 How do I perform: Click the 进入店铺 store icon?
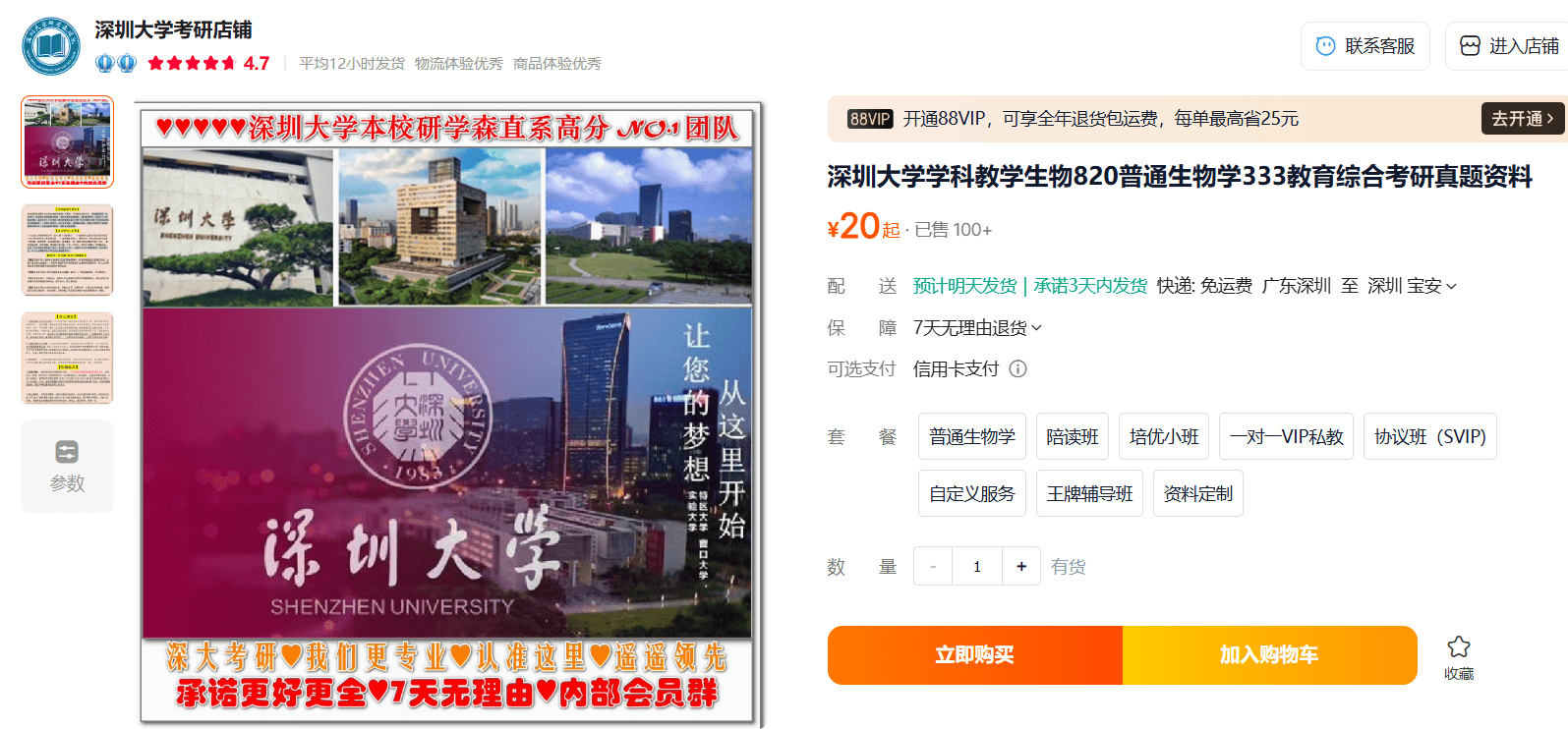click(x=1470, y=46)
